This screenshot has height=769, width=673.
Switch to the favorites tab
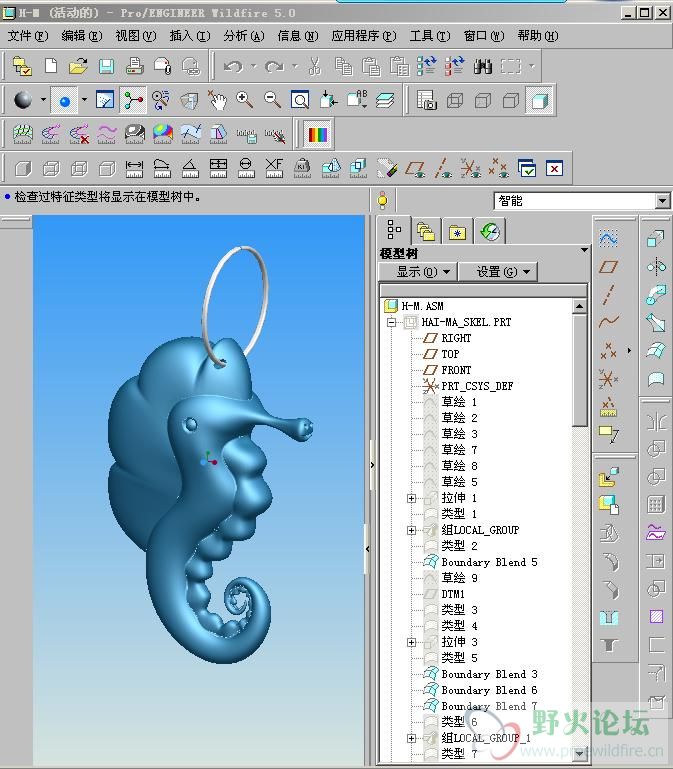point(457,231)
